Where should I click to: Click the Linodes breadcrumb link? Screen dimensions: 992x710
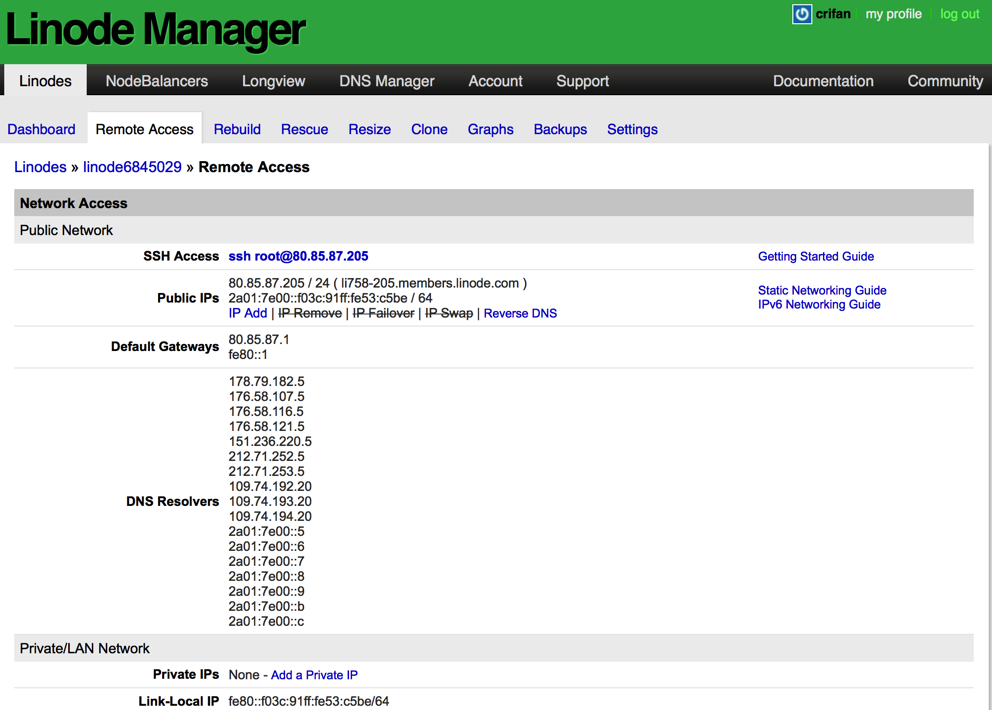40,167
